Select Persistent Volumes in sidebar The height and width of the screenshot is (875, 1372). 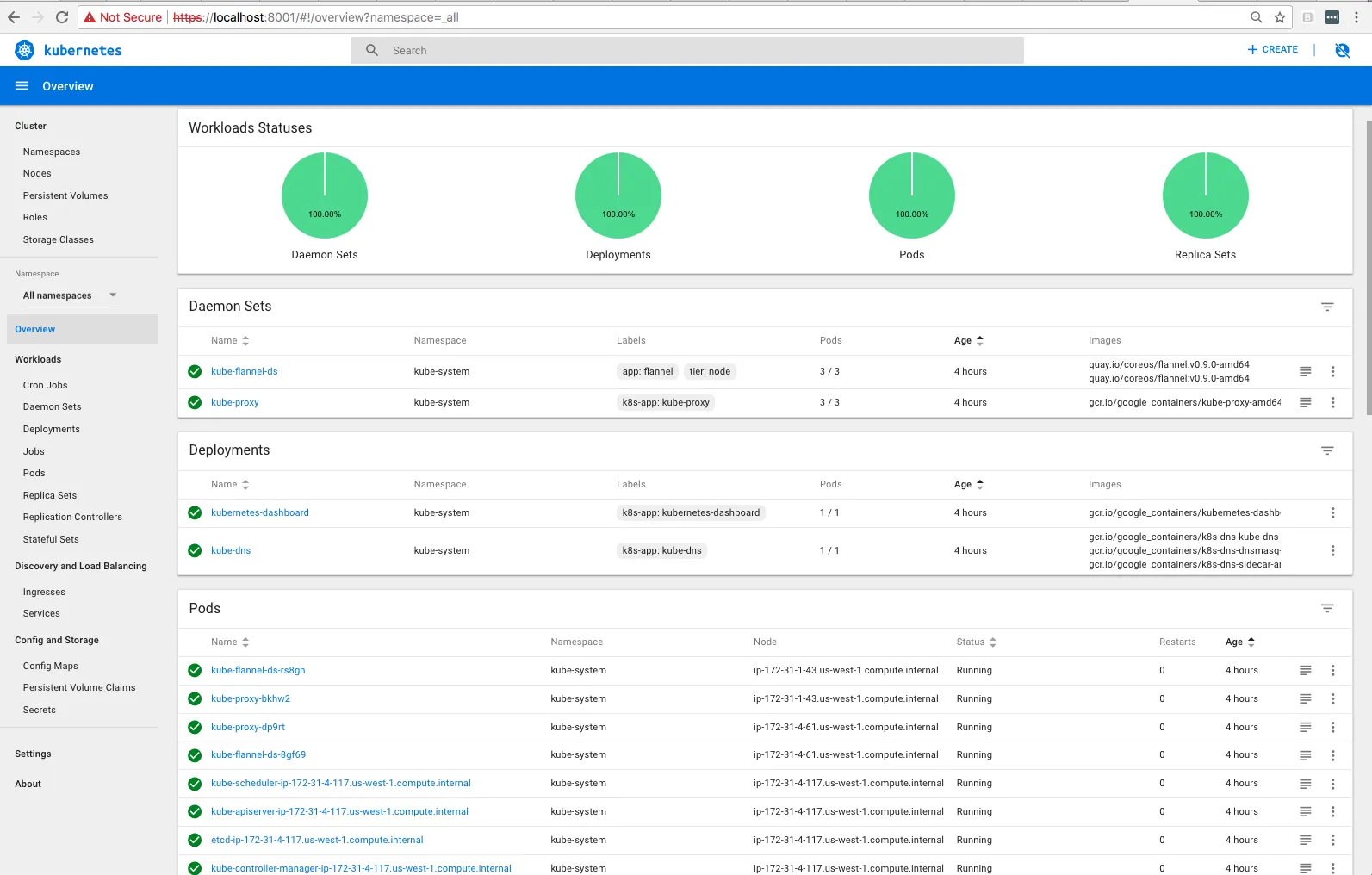point(65,195)
